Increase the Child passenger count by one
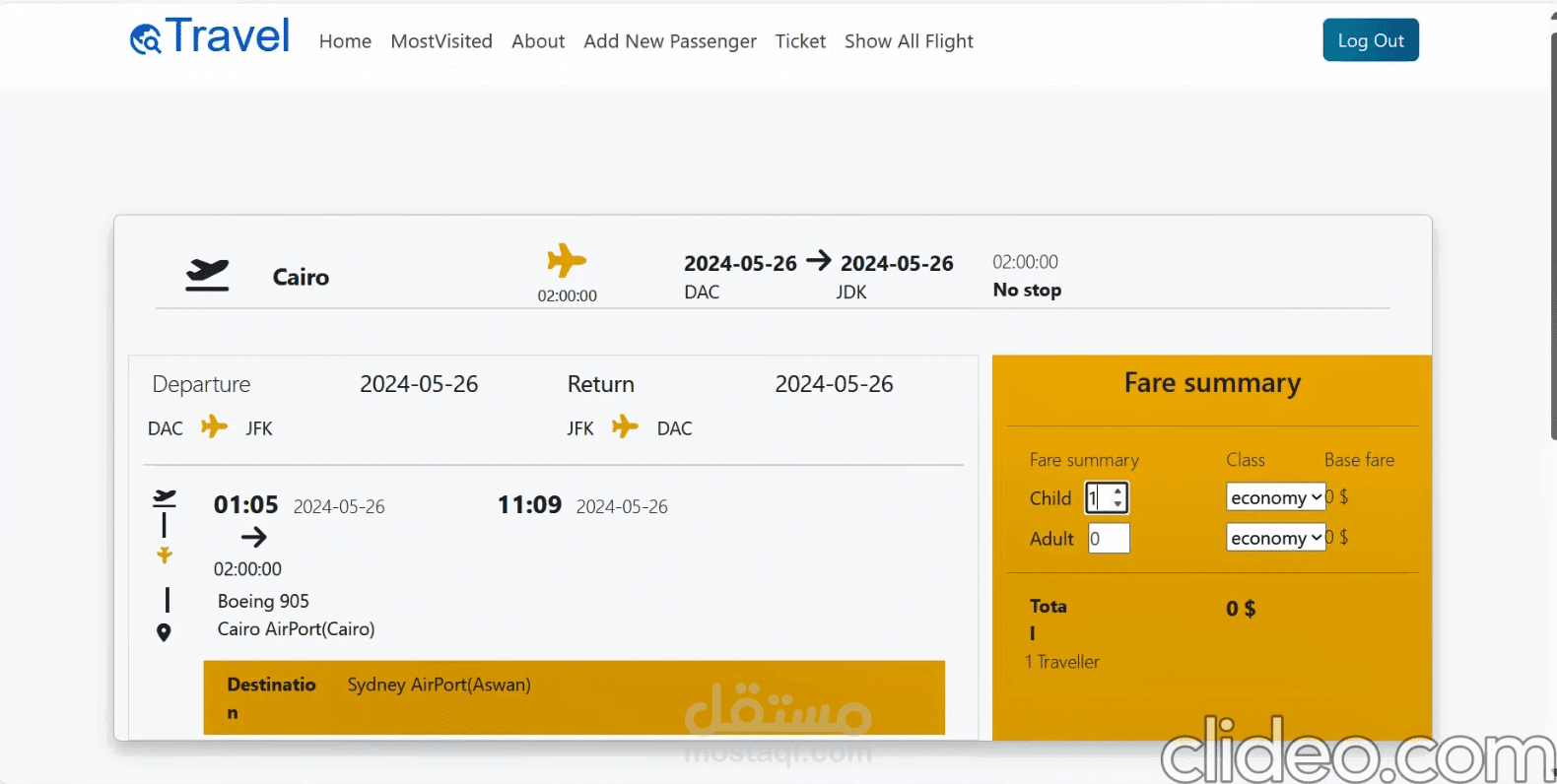 1117,491
